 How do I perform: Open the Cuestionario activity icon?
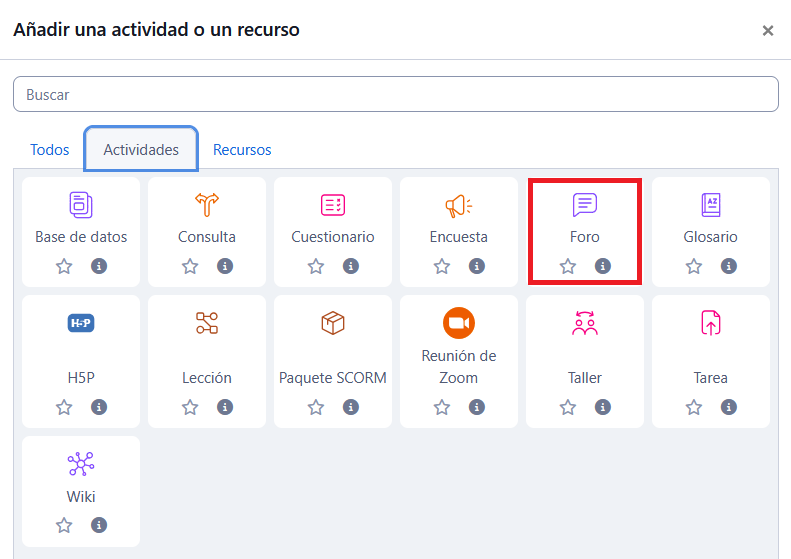[x=333, y=205]
